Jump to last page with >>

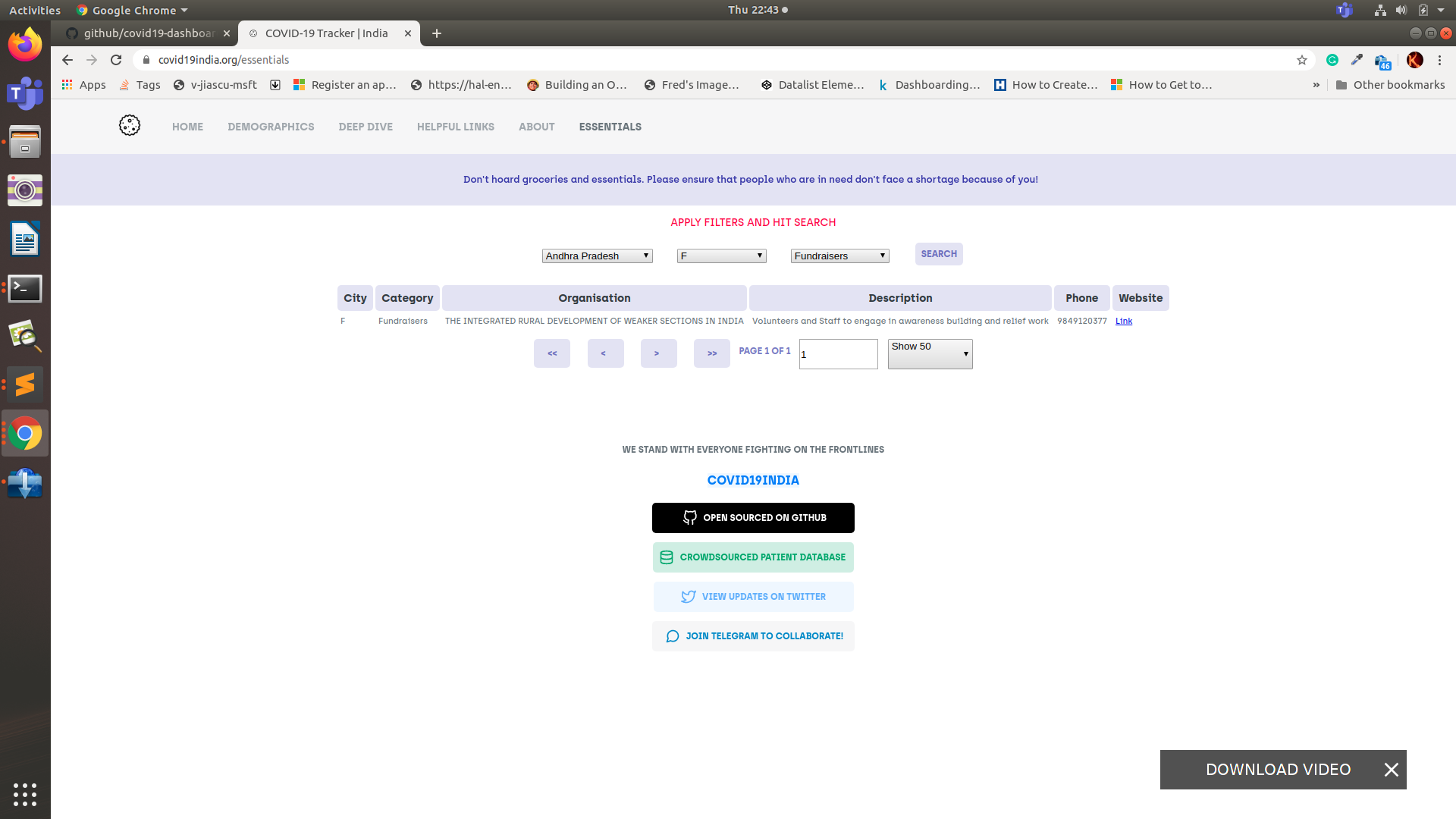click(712, 353)
